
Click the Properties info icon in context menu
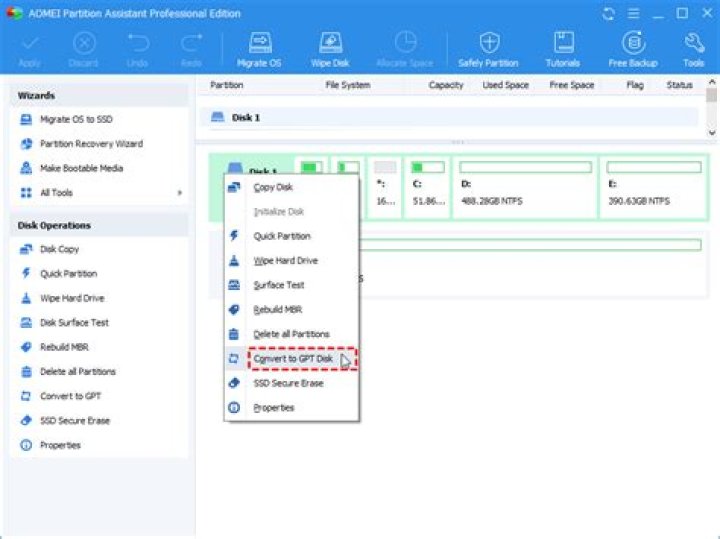click(234, 408)
